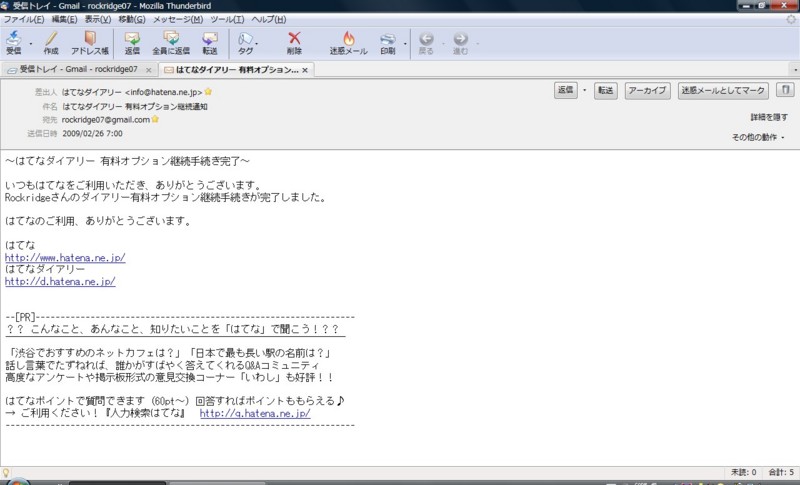Open the 移動(G) menu
This screenshot has height=485, width=800.
pos(132,19)
